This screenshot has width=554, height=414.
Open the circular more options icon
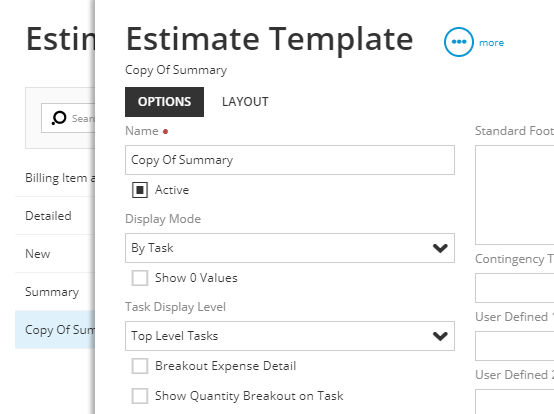tap(458, 42)
